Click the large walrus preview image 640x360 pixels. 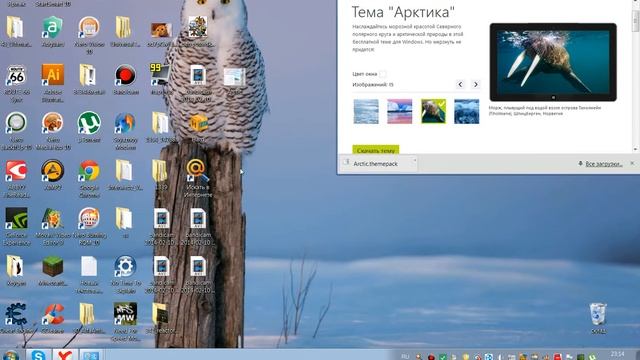(553, 62)
